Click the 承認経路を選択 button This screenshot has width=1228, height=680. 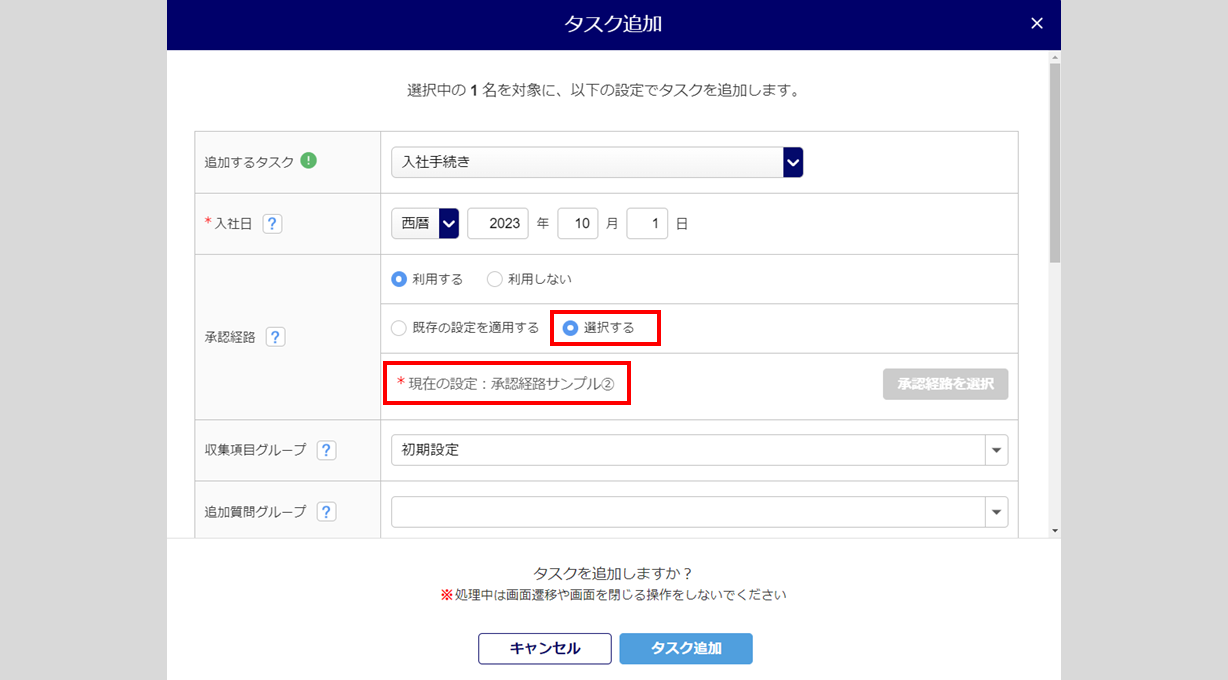pos(945,384)
